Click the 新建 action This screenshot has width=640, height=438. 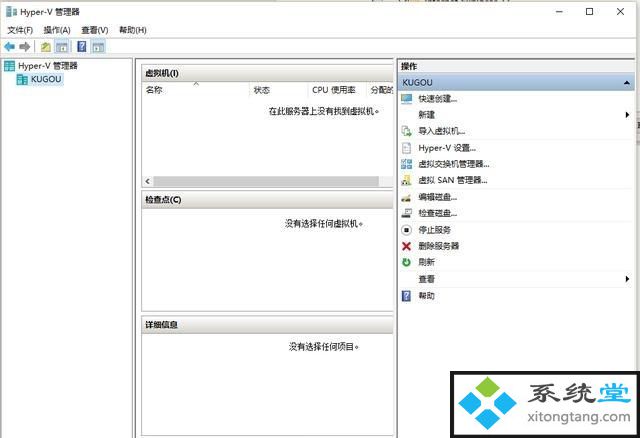427,115
